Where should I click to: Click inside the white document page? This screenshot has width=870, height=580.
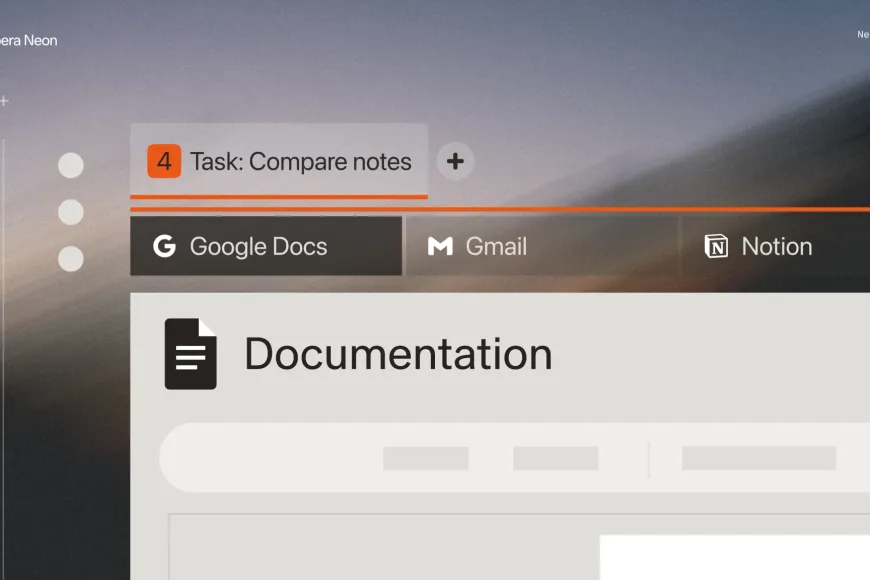[x=735, y=557]
